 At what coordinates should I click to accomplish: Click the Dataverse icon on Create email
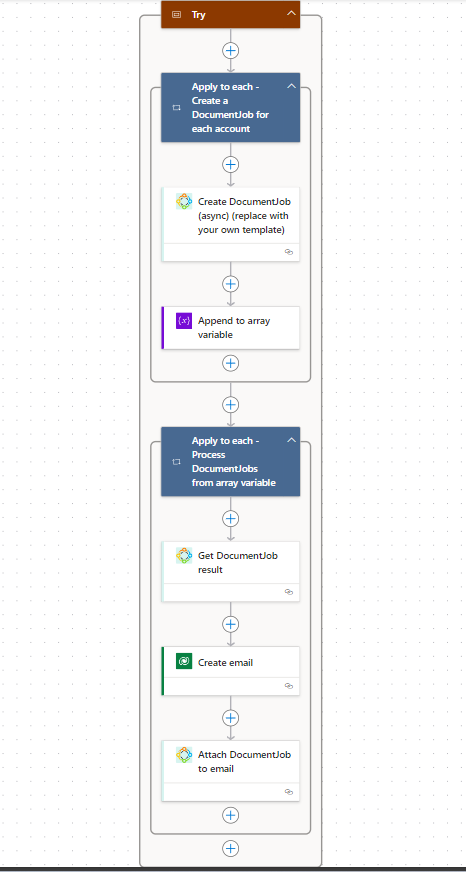pyautogui.click(x=184, y=662)
